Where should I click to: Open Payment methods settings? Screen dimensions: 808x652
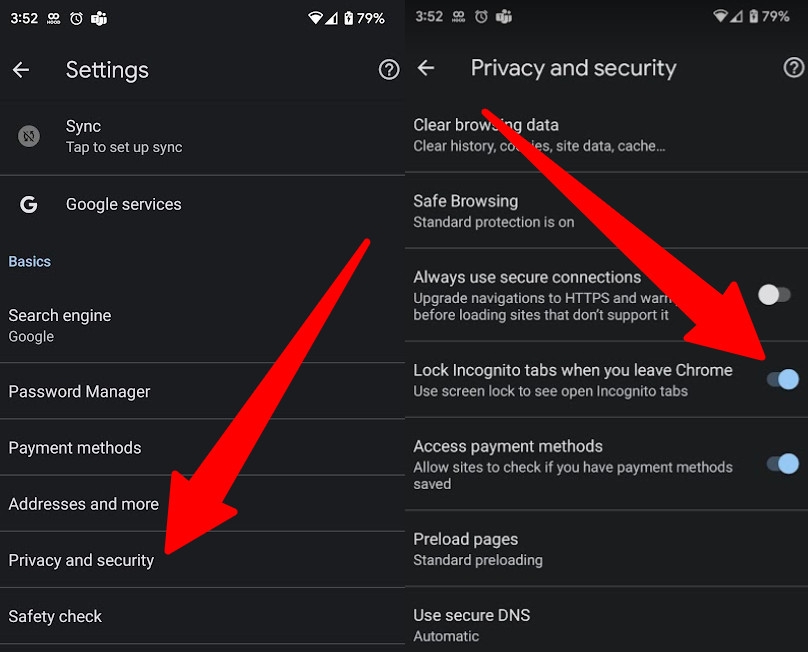[75, 447]
